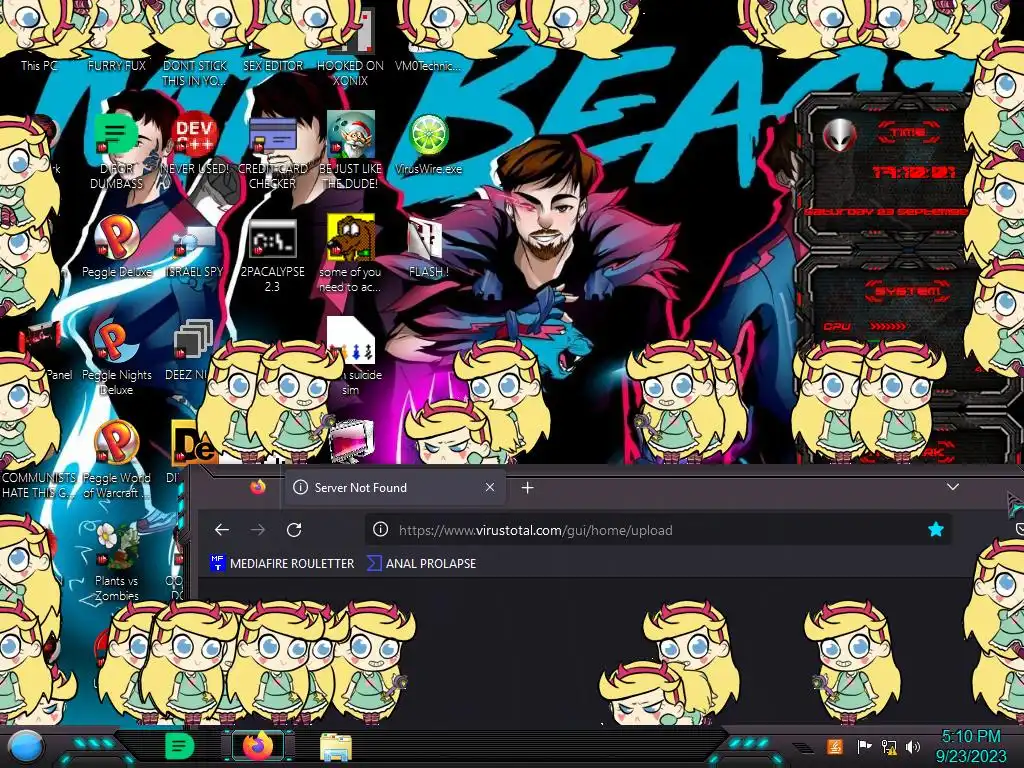Click the VM0Technic... desktop label
Screen dimensions: 1024x768
pyautogui.click(x=428, y=65)
